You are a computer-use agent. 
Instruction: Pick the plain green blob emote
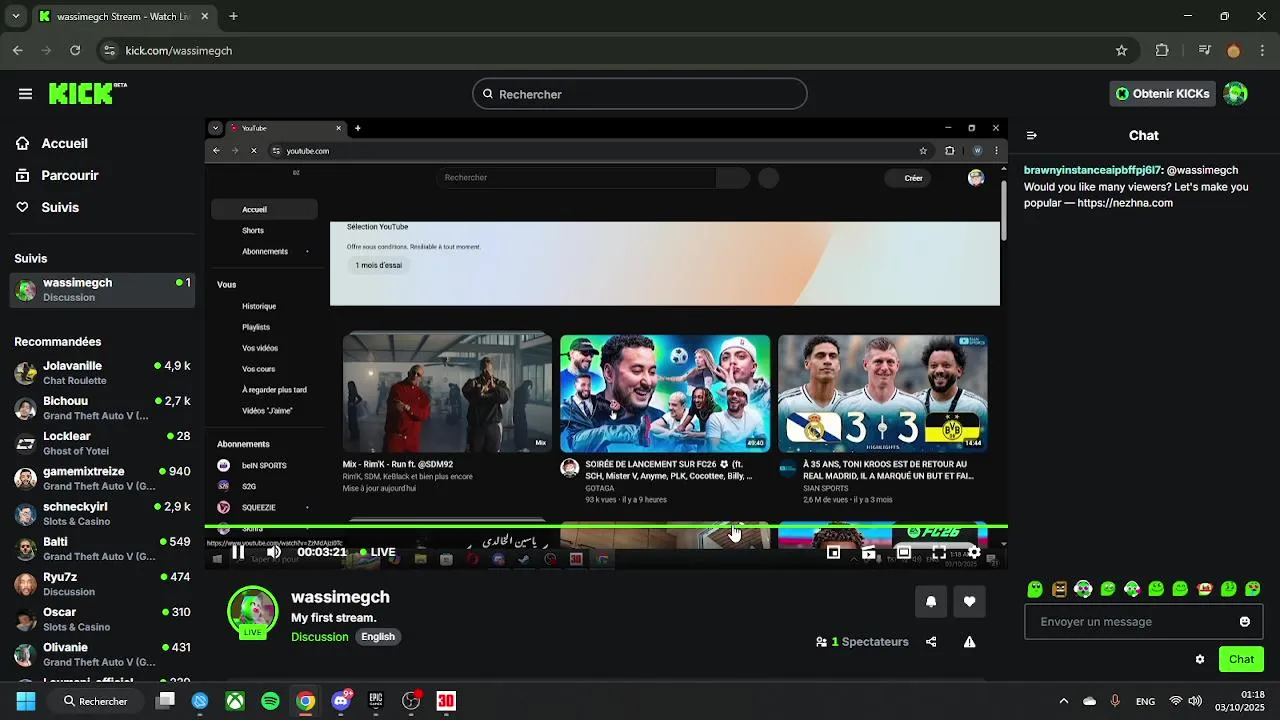1035,589
